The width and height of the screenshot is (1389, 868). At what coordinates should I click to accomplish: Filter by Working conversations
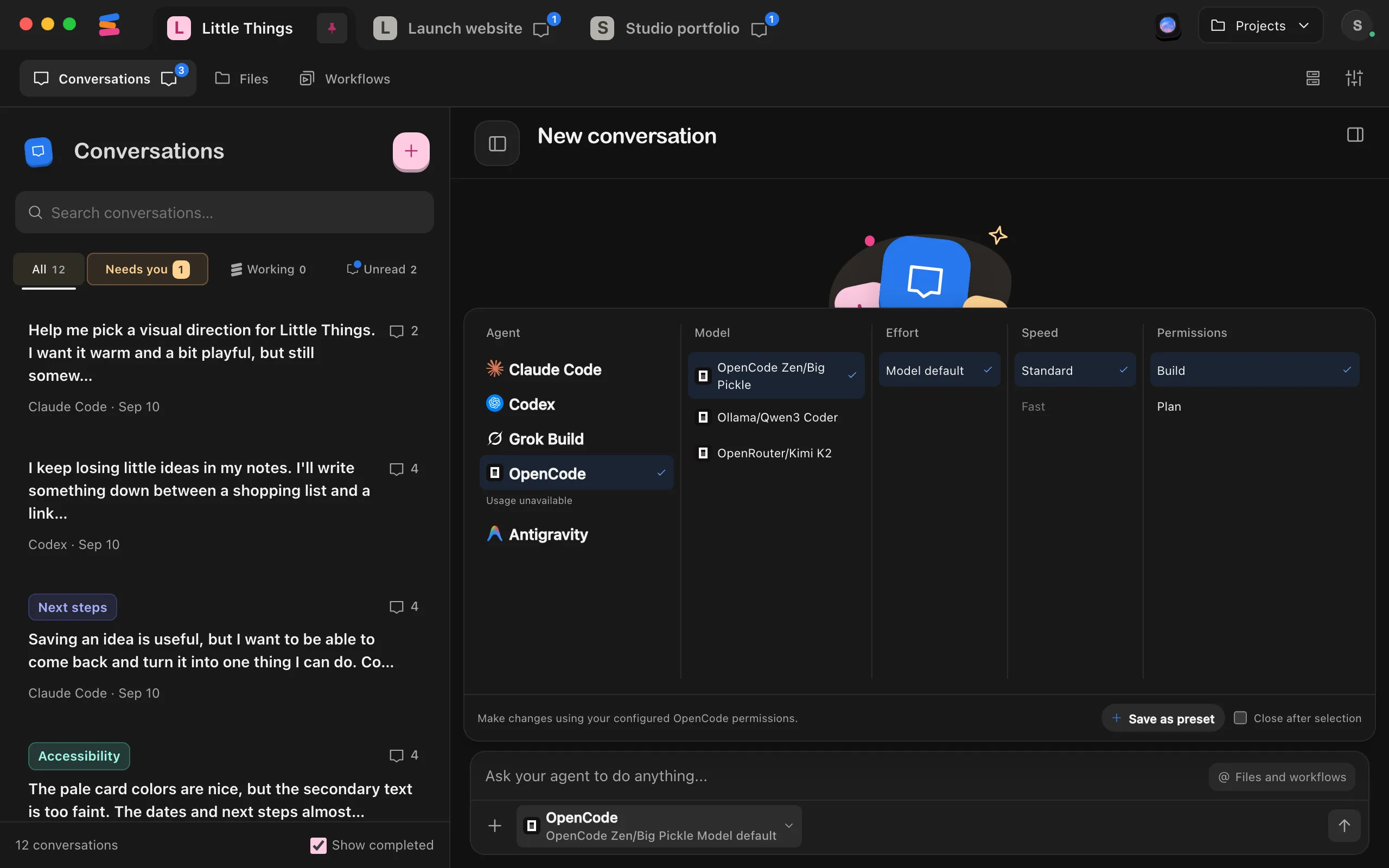pyautogui.click(x=268, y=269)
